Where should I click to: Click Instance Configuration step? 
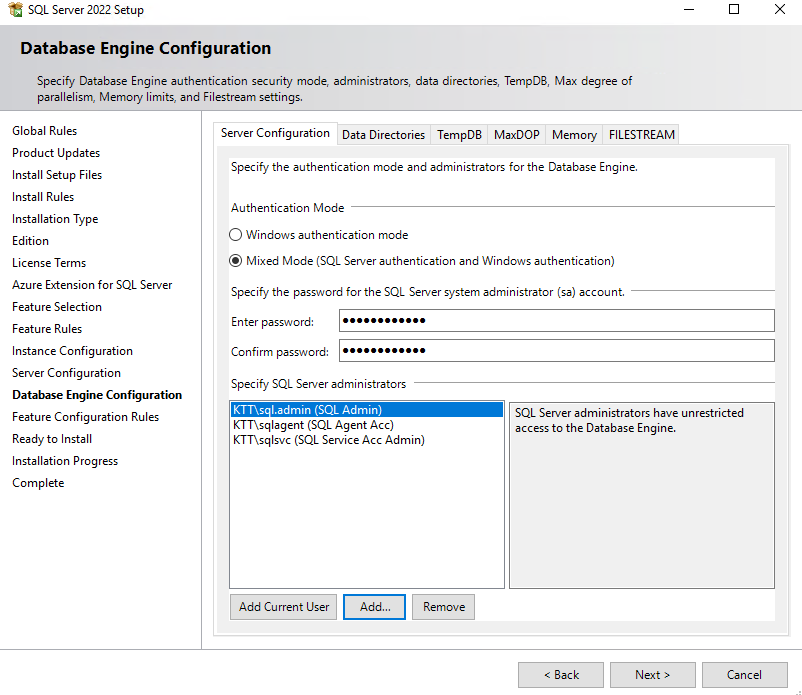coord(73,351)
